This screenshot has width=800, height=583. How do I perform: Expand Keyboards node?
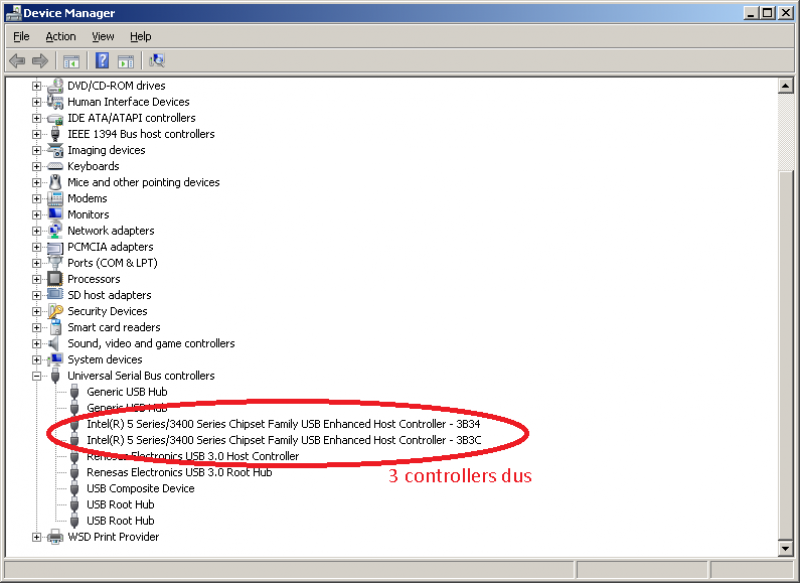coord(36,166)
